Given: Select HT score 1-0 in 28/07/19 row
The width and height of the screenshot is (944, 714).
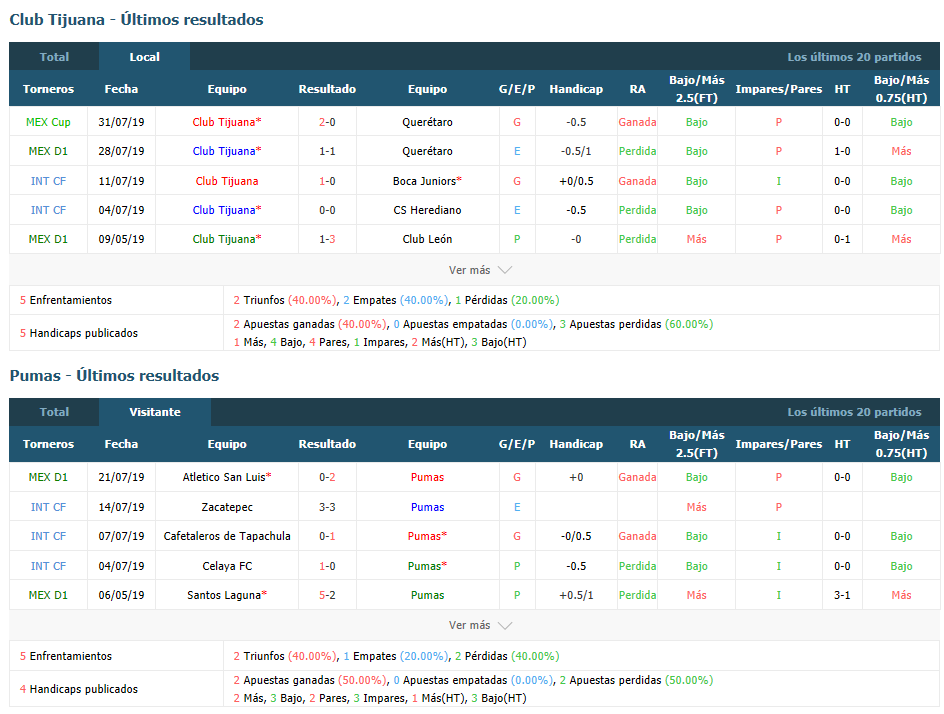Looking at the screenshot, I should click(x=842, y=151).
